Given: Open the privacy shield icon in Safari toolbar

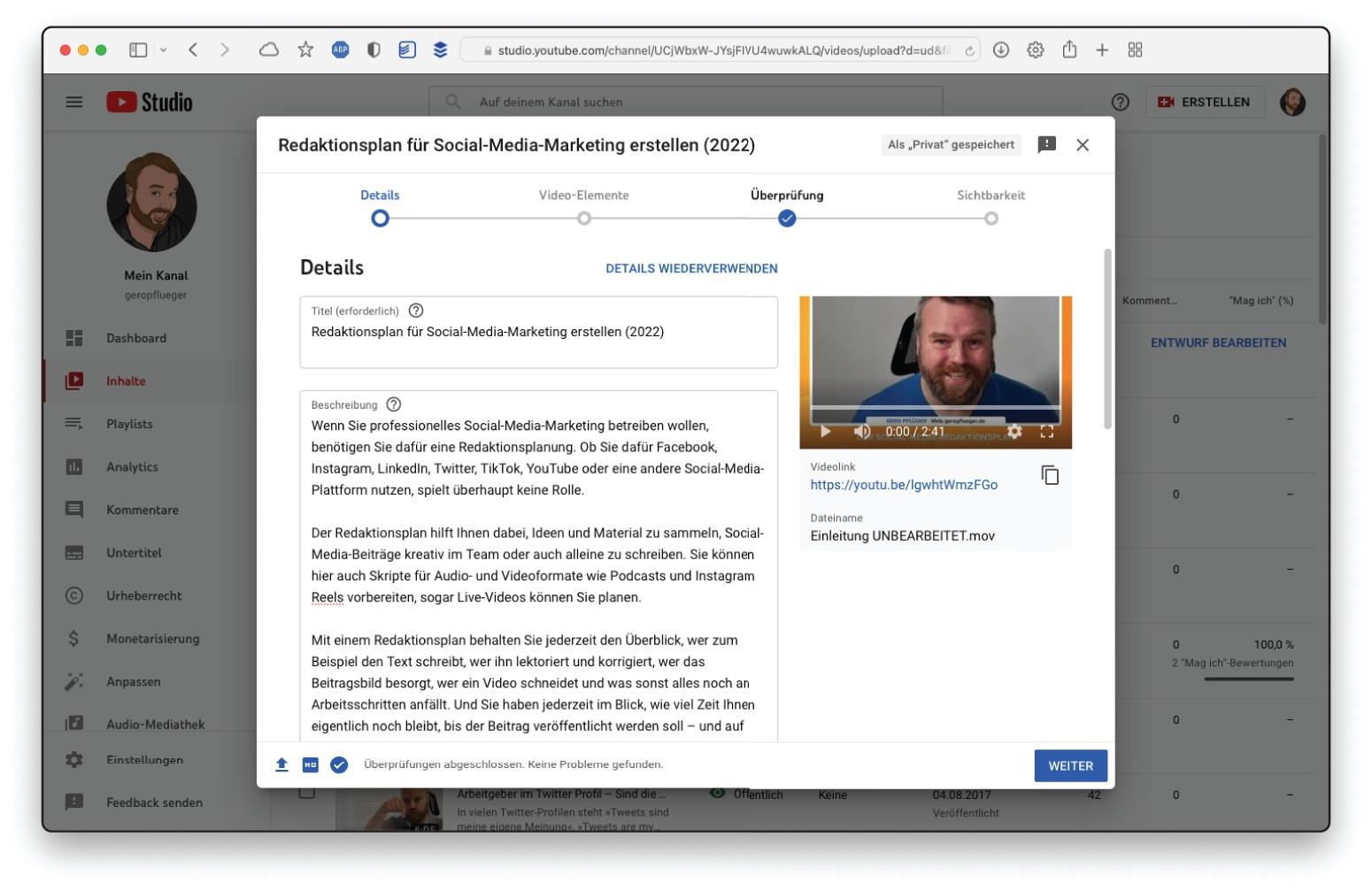Looking at the screenshot, I should (x=374, y=50).
